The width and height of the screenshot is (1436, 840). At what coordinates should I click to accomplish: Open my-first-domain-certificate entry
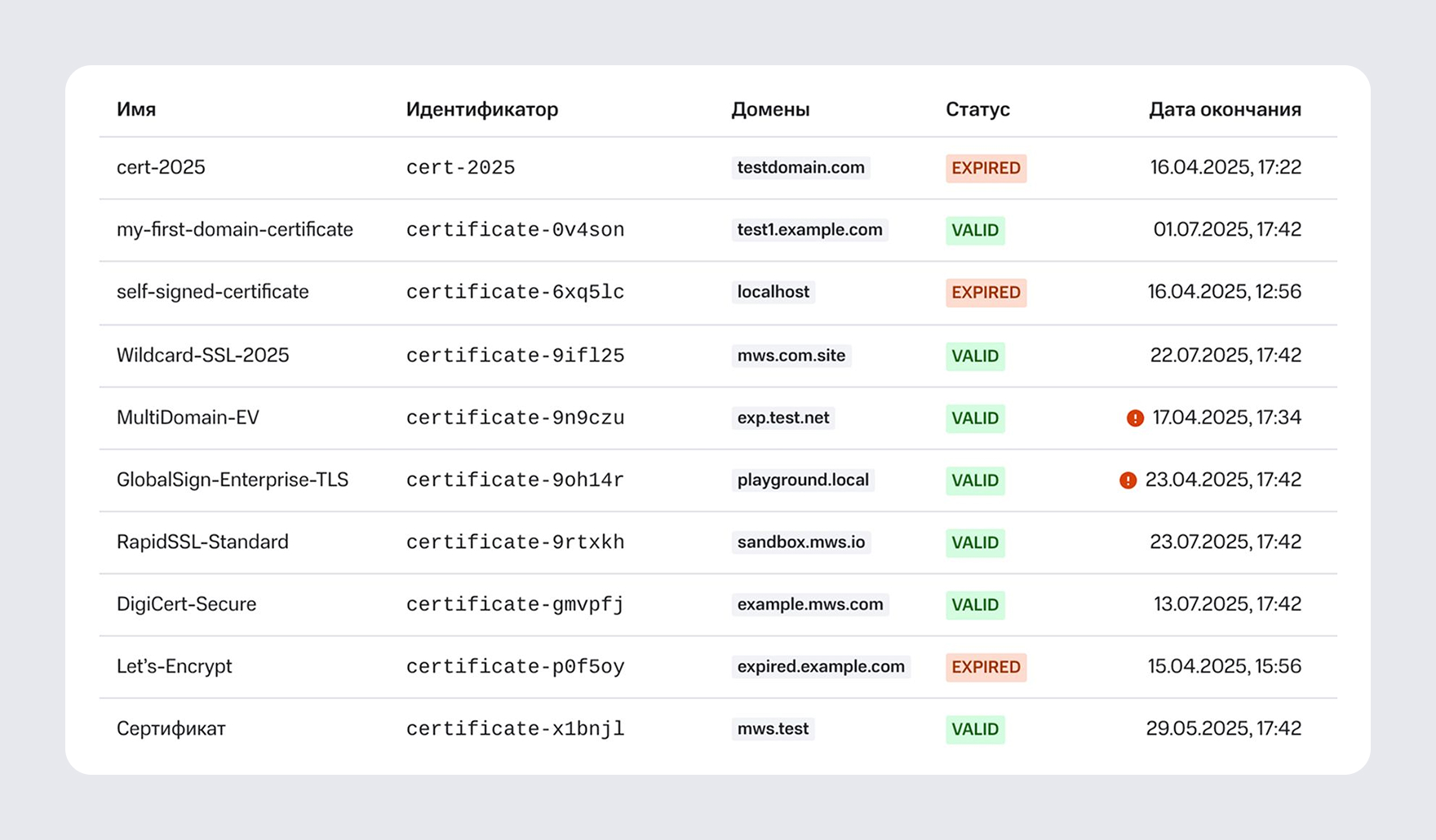(x=234, y=229)
